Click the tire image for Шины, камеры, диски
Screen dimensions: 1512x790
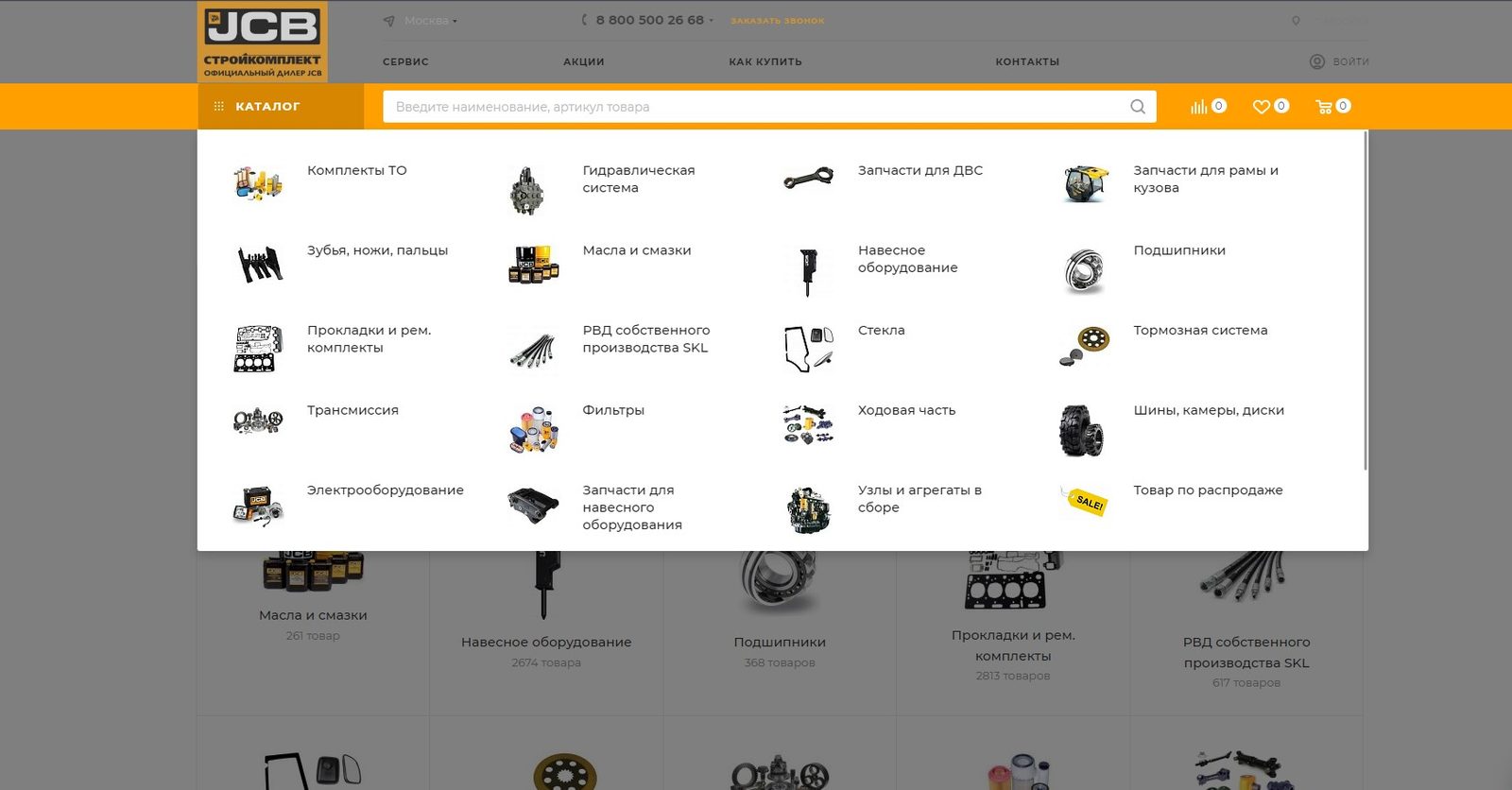pos(1082,430)
